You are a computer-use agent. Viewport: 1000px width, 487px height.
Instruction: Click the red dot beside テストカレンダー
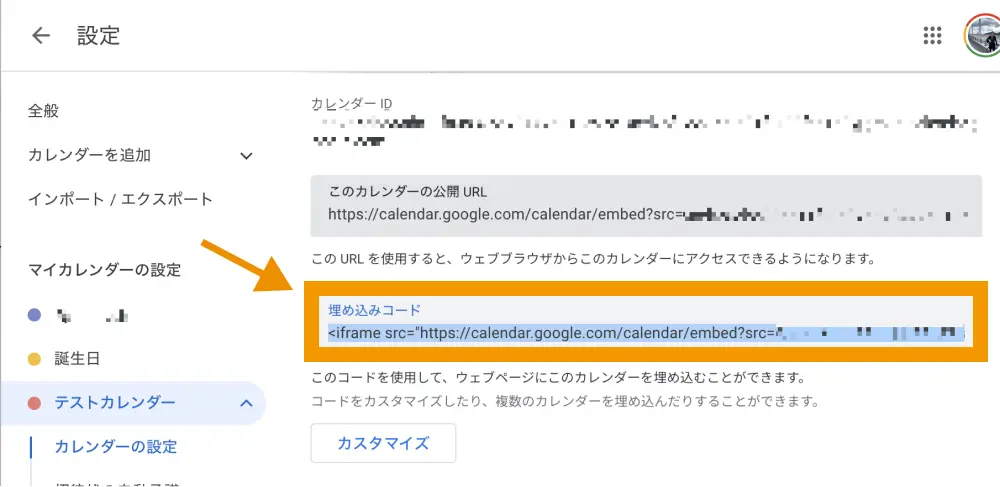tap(34, 403)
